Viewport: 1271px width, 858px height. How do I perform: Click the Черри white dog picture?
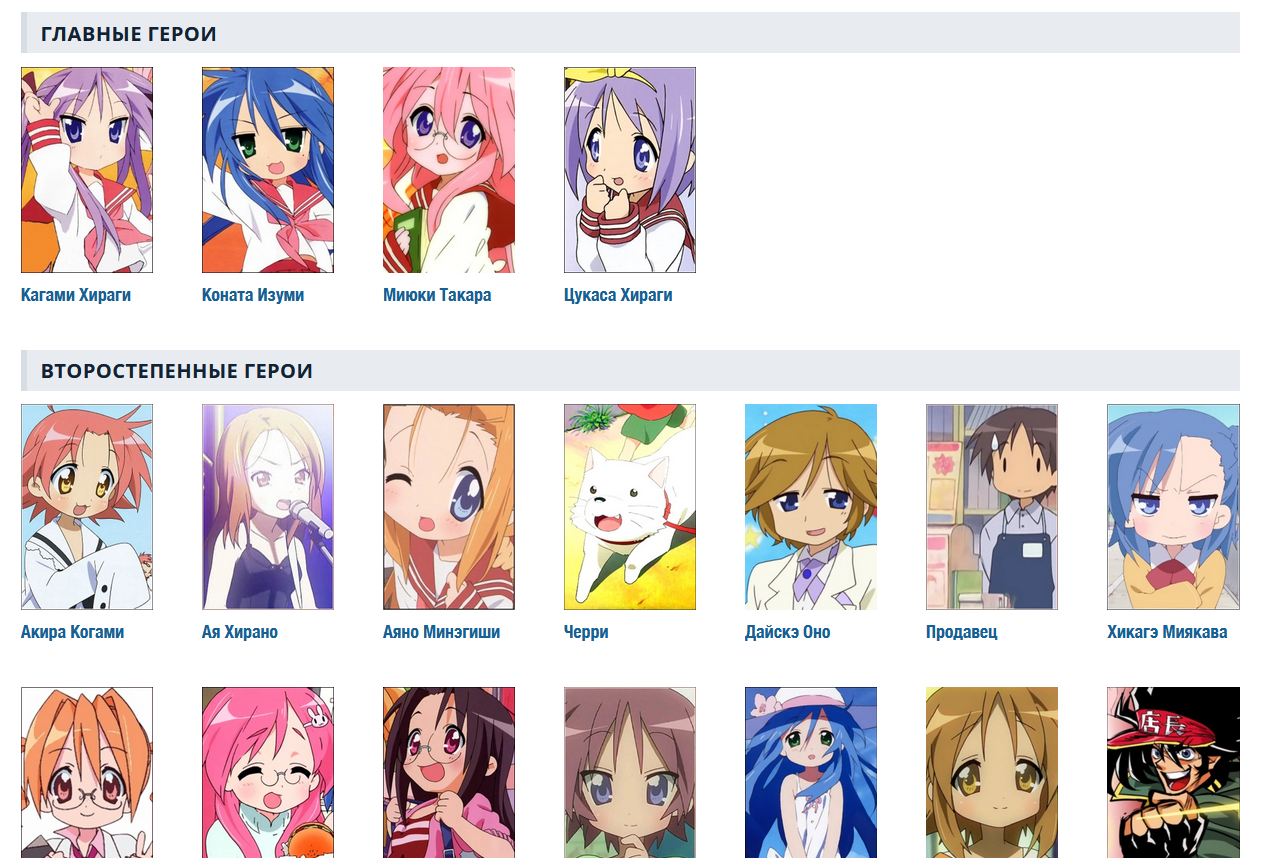pos(630,507)
